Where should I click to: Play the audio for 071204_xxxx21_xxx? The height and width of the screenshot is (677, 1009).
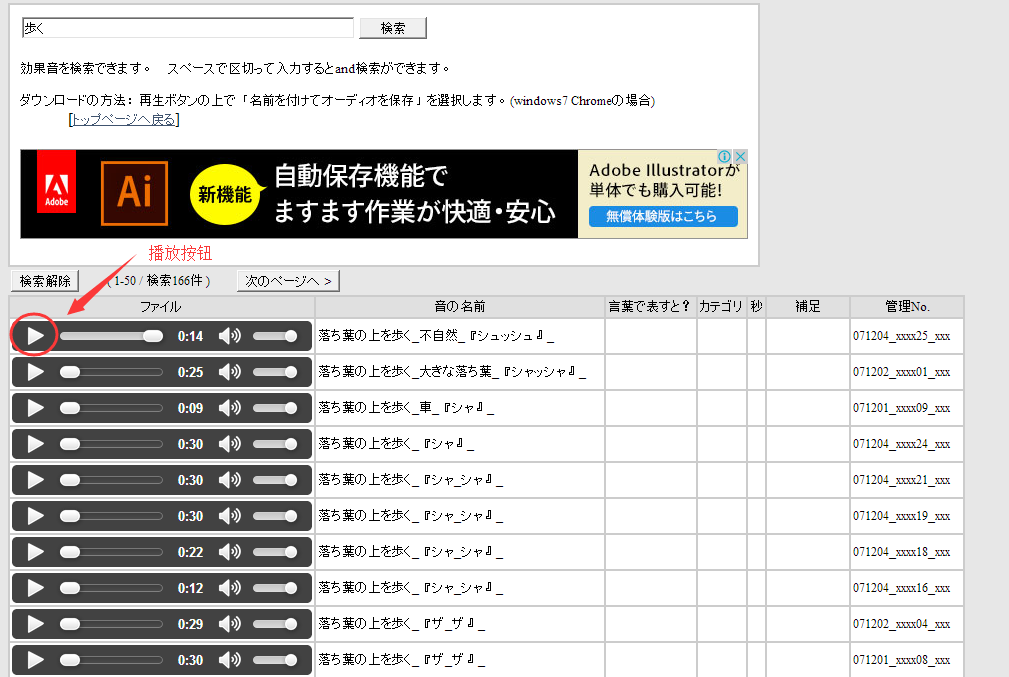[35, 480]
